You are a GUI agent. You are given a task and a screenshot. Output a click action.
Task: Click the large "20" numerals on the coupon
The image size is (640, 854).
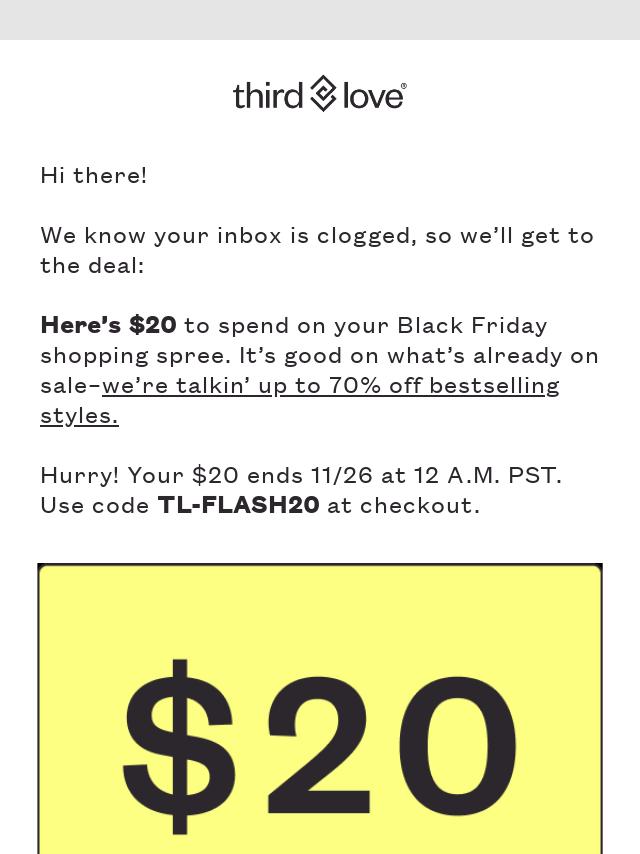(391, 746)
